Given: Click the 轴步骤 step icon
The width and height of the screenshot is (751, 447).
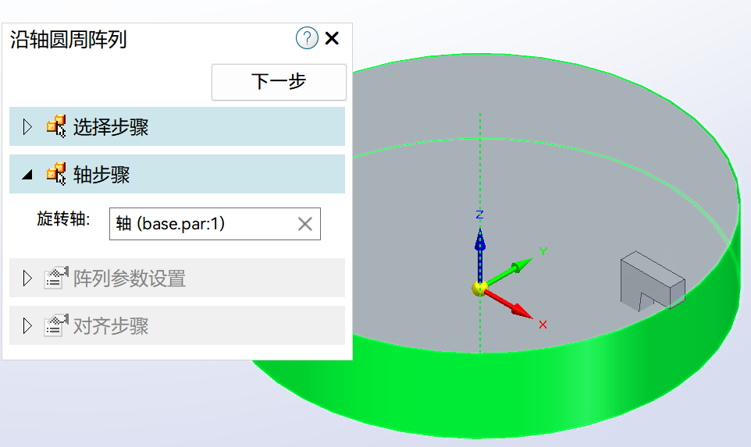Looking at the screenshot, I should coord(56,174).
